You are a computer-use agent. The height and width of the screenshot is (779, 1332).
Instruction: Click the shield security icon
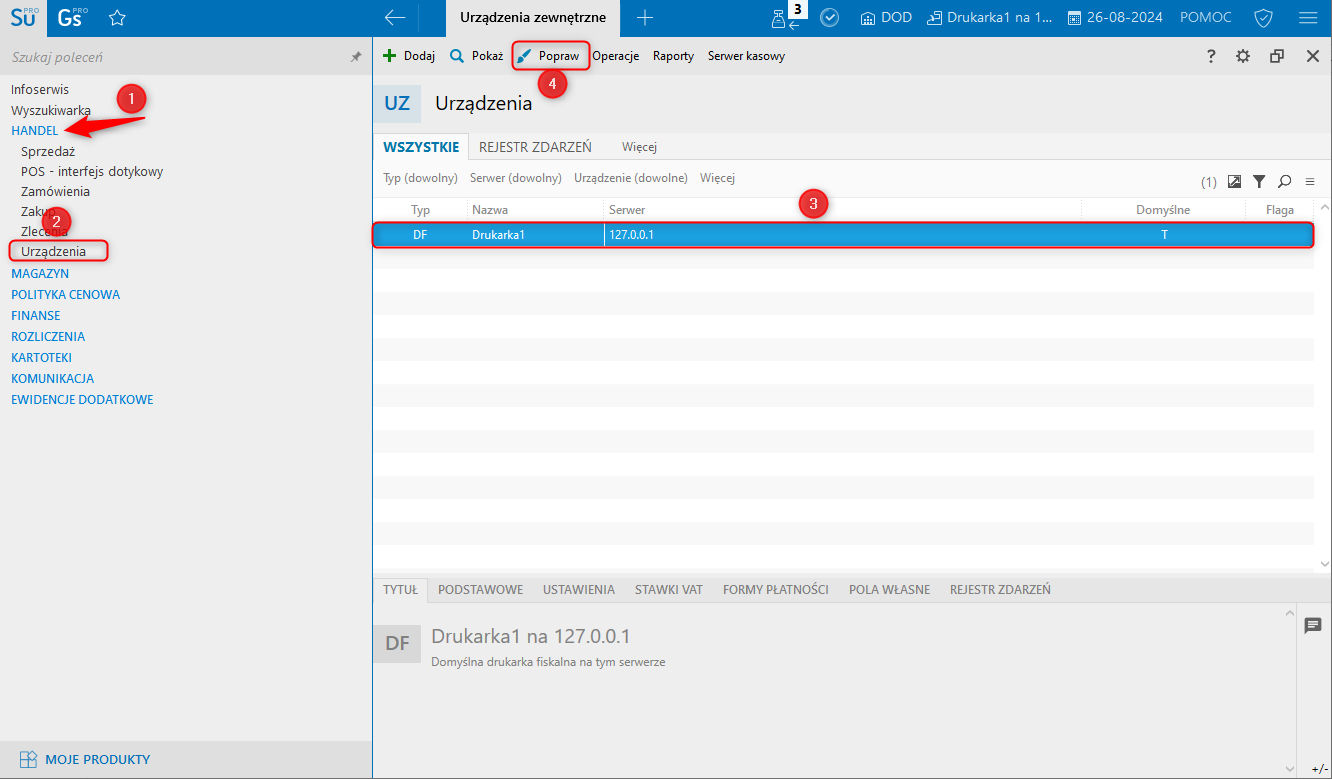coord(1263,17)
